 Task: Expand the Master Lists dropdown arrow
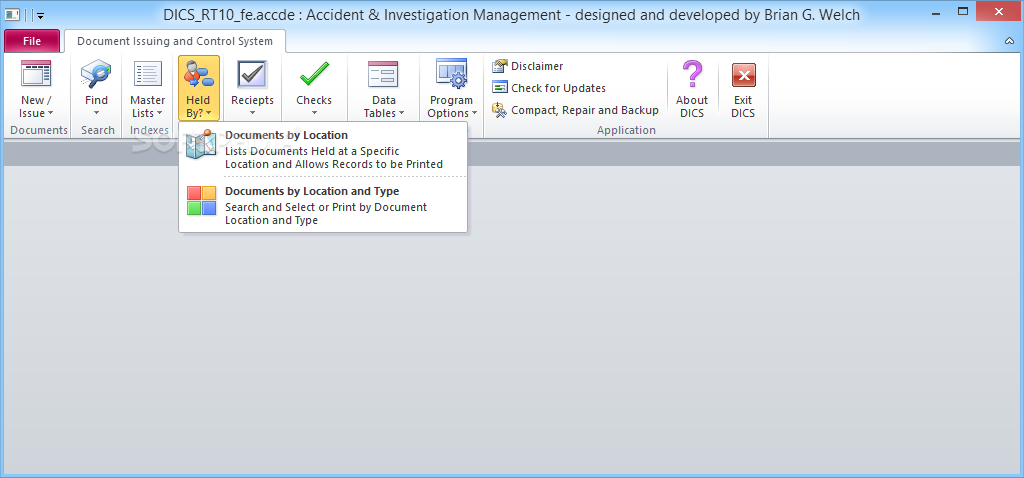coord(159,113)
